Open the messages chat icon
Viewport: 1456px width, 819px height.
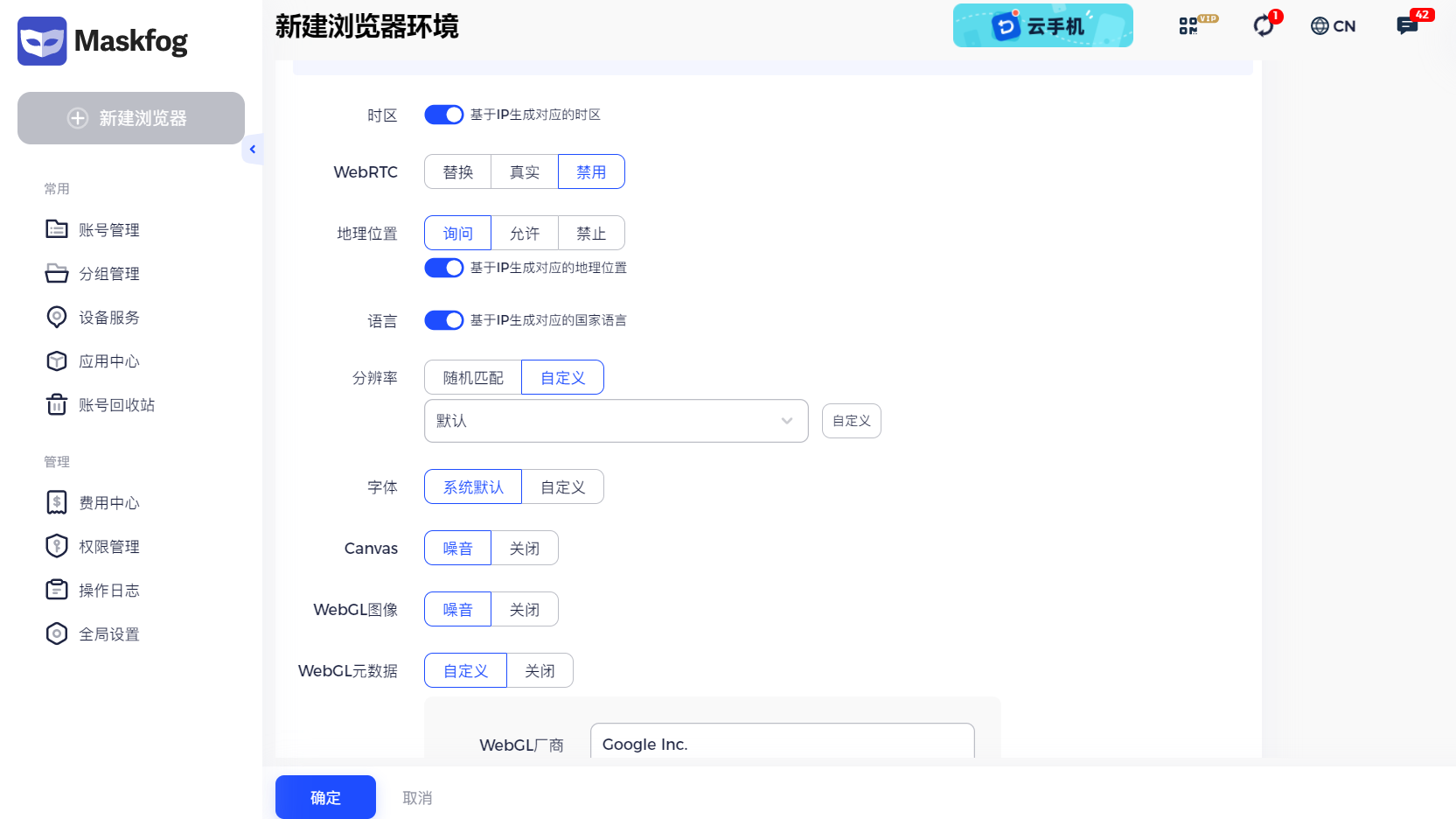click(1407, 26)
